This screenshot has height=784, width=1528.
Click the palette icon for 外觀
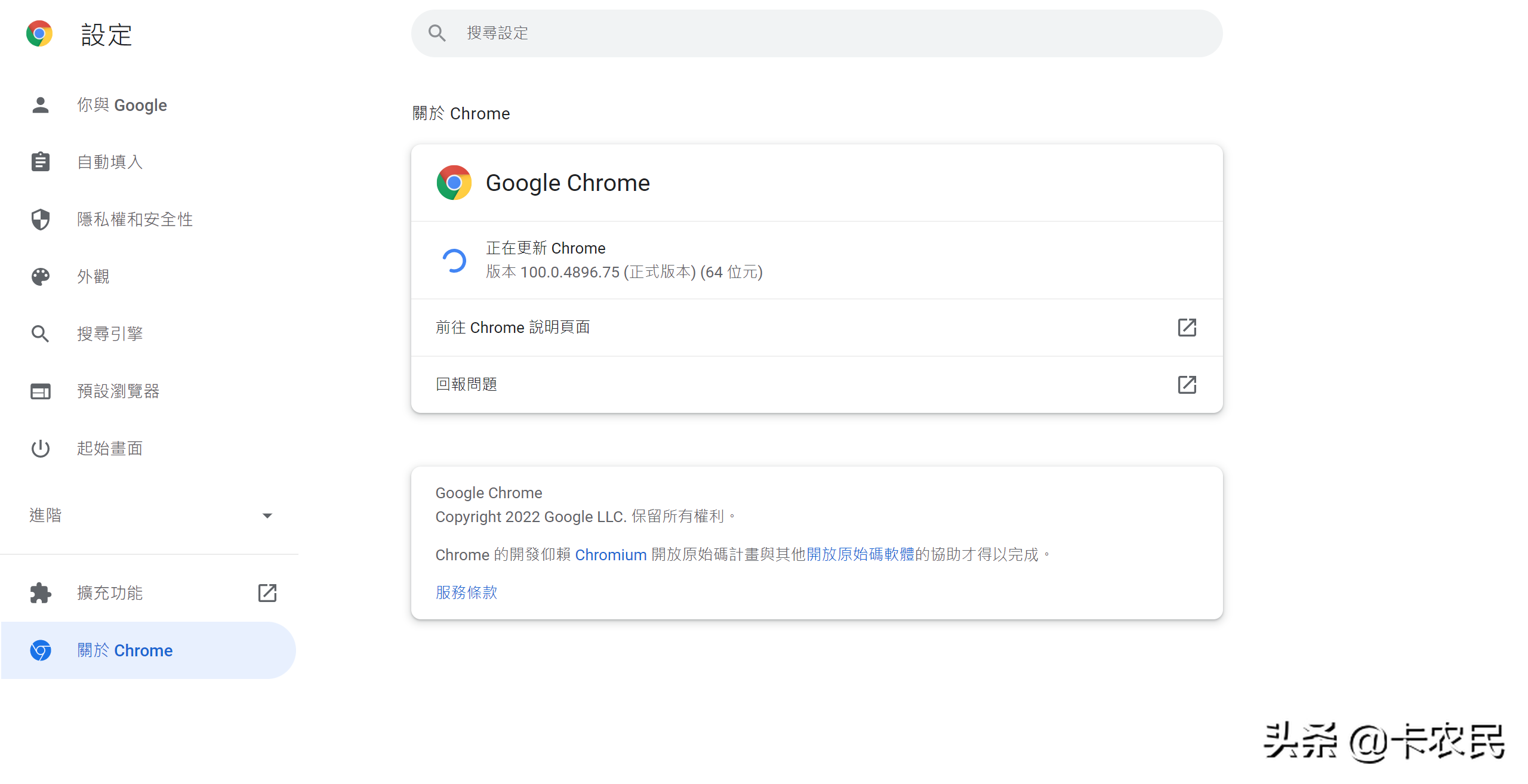41,277
